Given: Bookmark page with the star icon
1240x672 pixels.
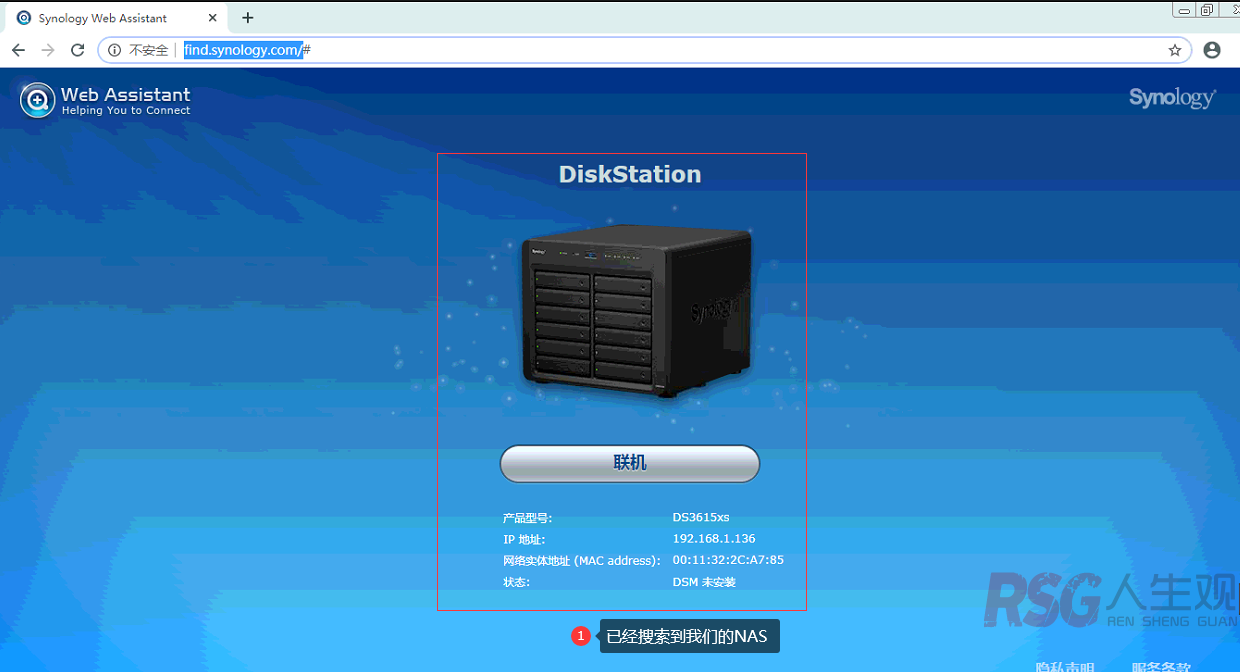Looking at the screenshot, I should pos(1175,50).
